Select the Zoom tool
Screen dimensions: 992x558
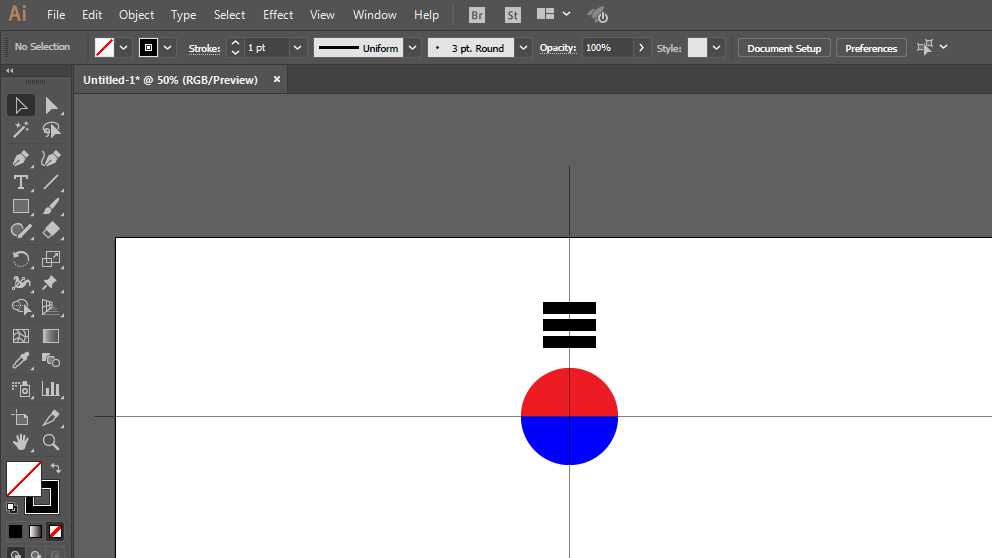pos(51,442)
